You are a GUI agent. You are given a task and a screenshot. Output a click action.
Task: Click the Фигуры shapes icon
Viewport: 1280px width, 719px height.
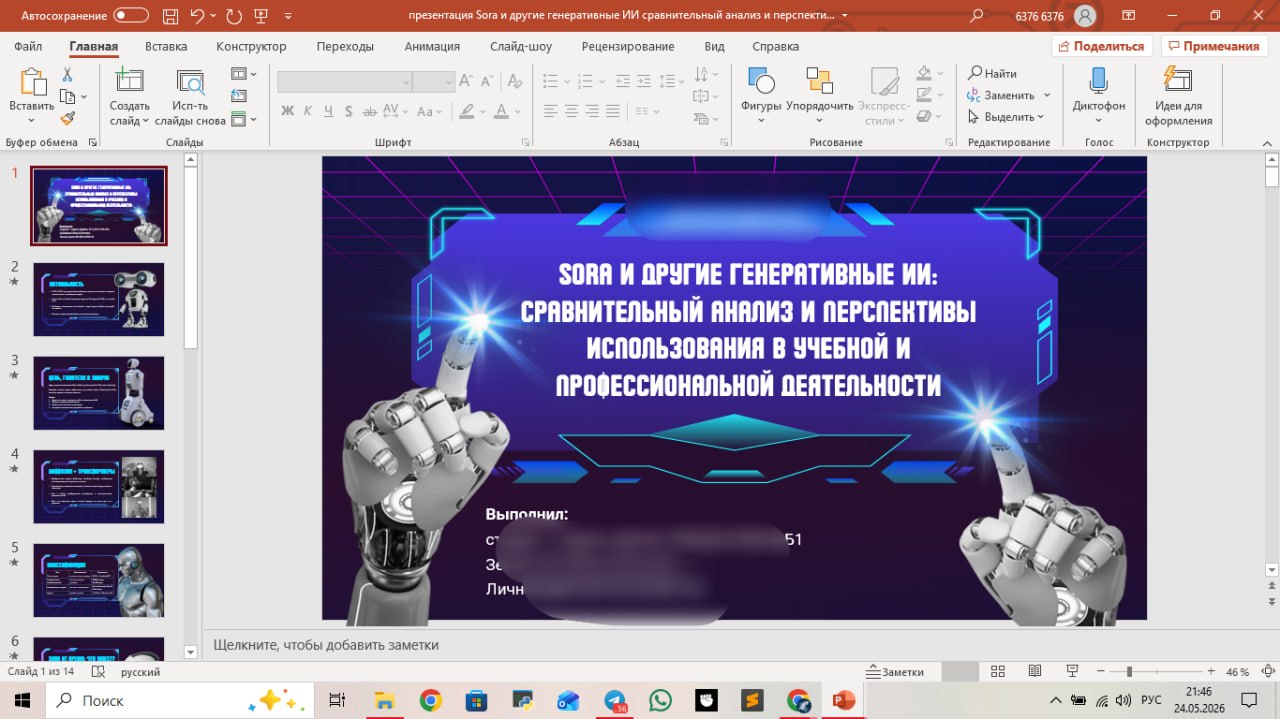[761, 82]
